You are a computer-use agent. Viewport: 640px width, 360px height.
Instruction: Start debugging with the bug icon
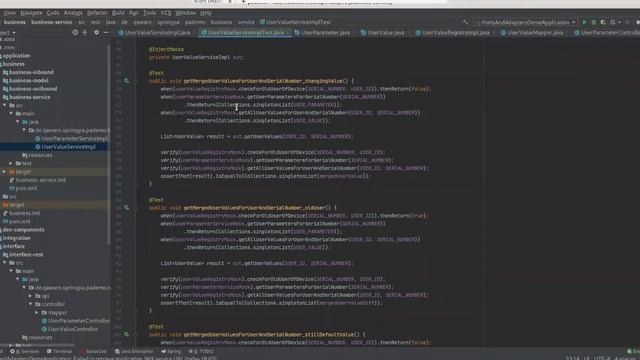pyautogui.click(x=594, y=22)
